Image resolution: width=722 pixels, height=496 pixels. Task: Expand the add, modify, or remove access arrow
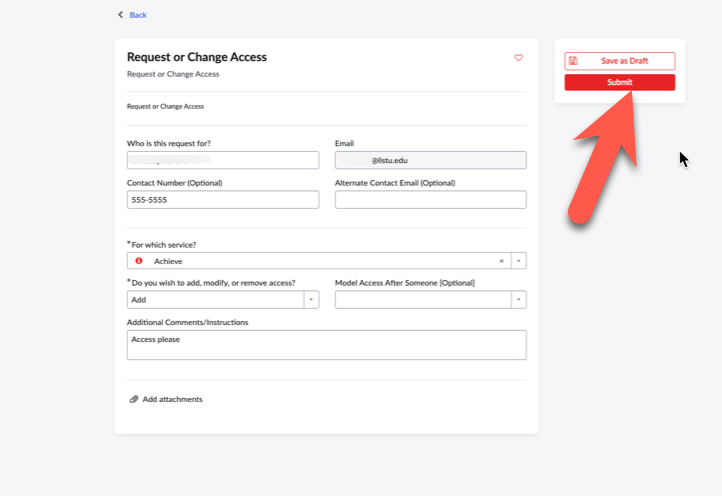click(311, 300)
